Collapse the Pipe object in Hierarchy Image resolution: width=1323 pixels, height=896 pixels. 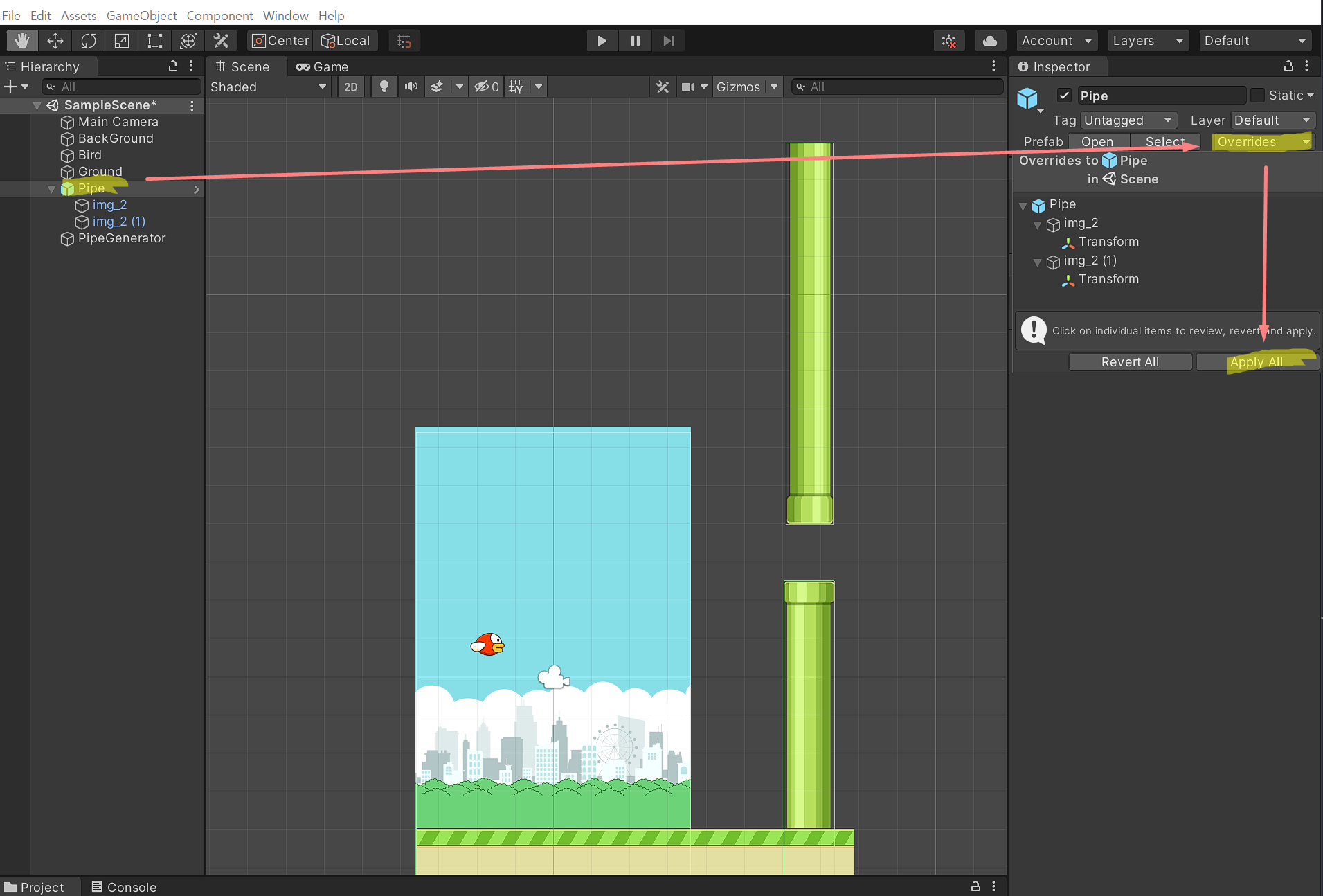51,189
